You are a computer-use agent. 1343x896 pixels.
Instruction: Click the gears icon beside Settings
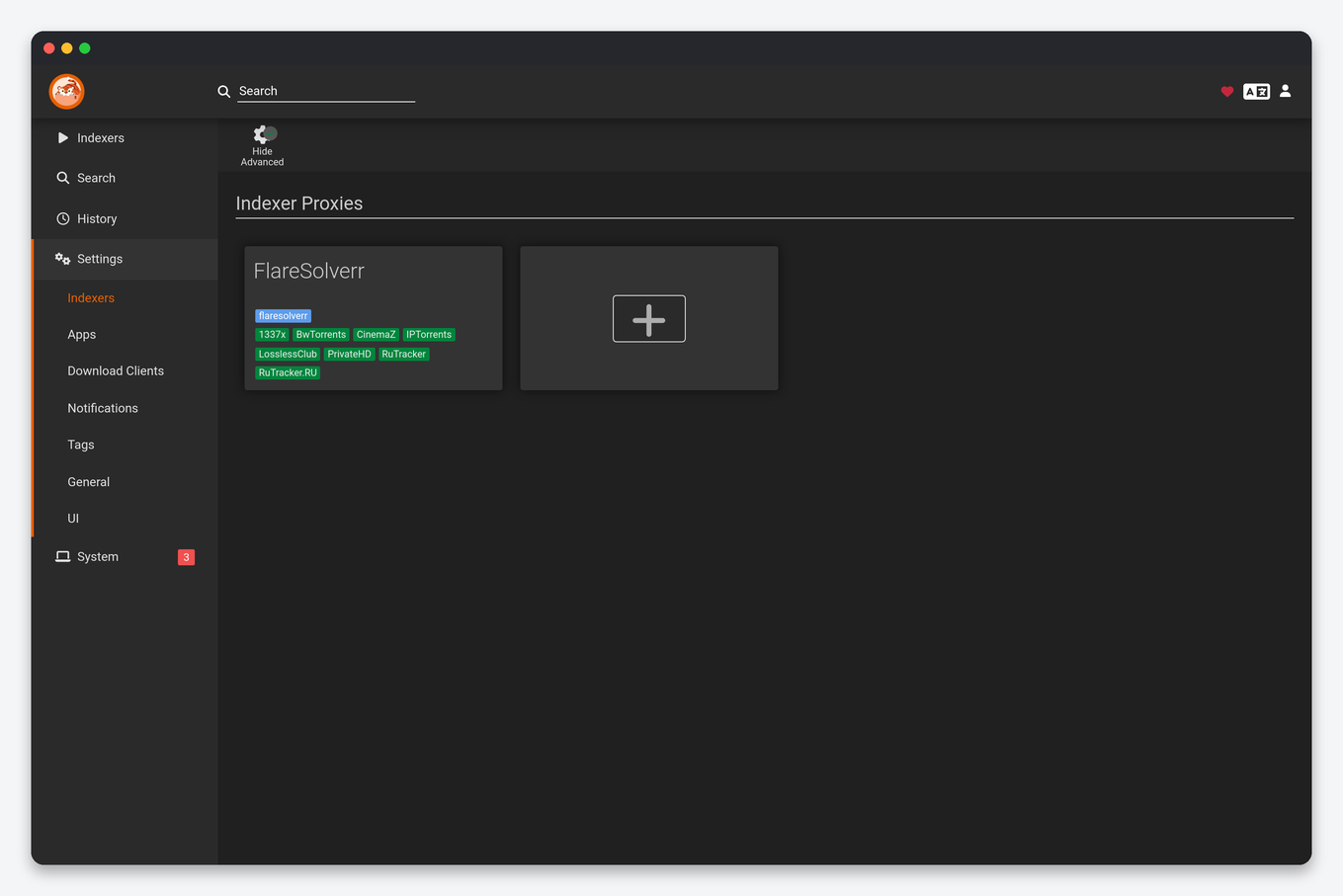(x=62, y=259)
